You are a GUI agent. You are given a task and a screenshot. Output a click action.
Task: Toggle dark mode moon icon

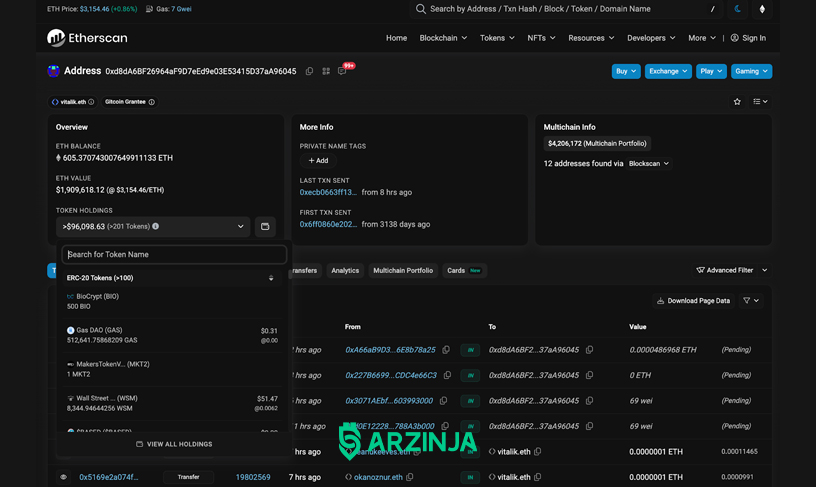[737, 9]
